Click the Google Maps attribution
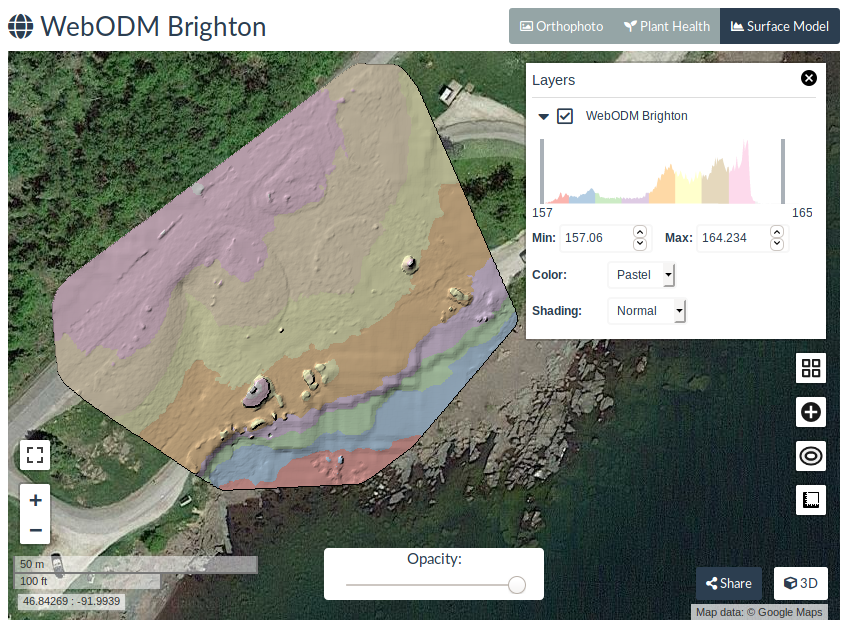Screen dimensions: 847x628 759,612
